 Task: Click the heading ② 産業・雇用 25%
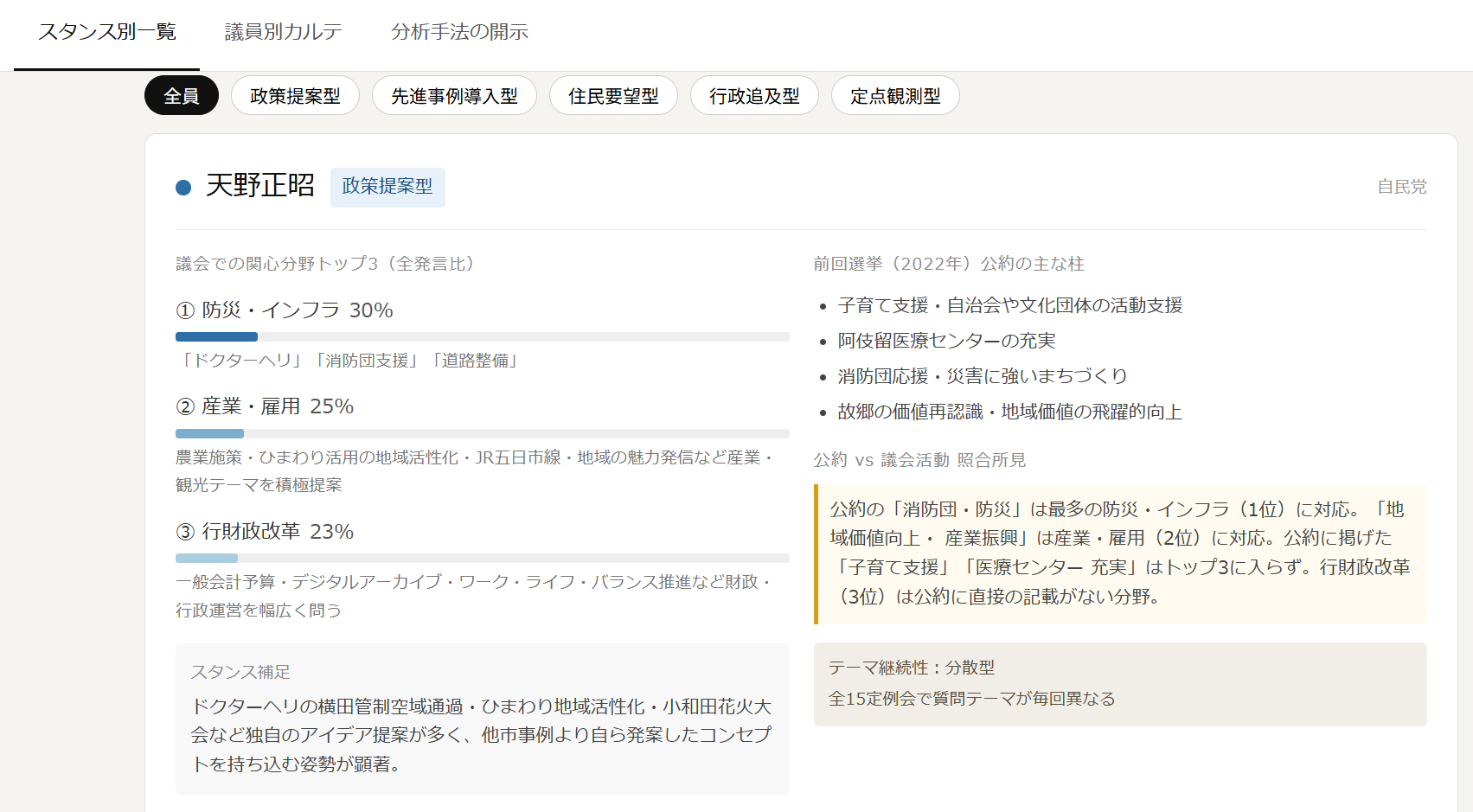coord(265,406)
